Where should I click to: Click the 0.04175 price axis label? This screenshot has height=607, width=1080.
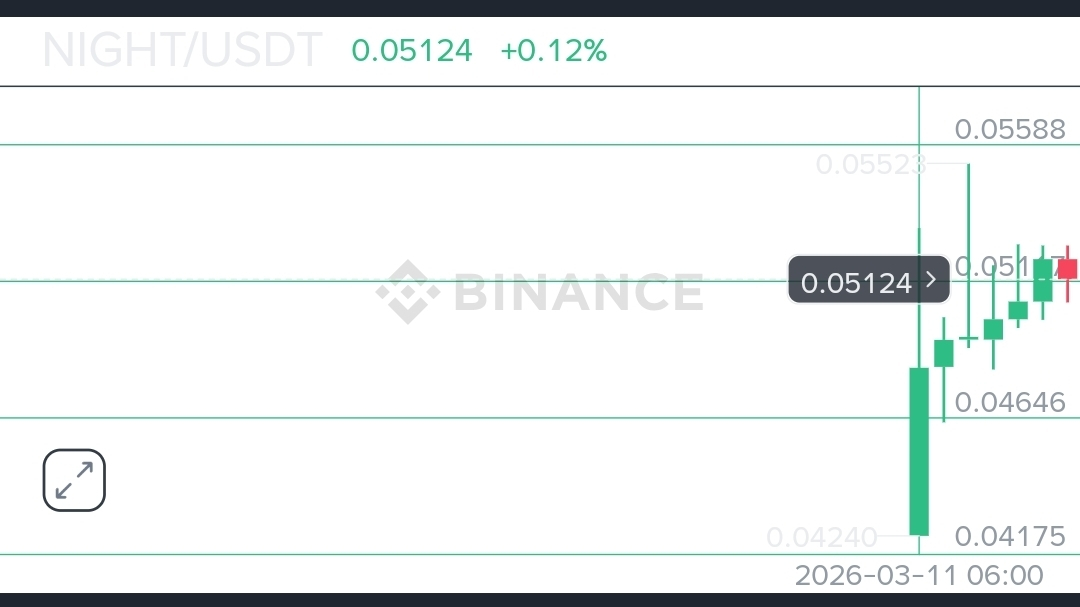[1010, 536]
